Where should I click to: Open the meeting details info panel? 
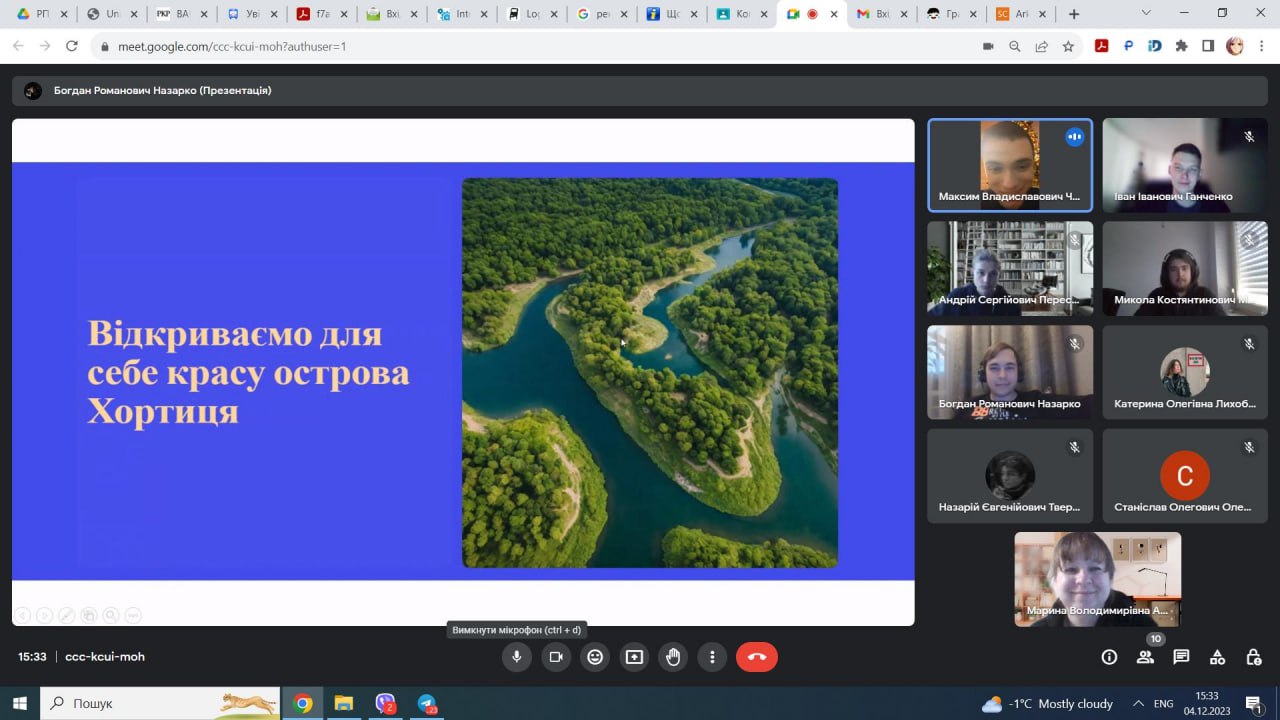[x=1109, y=657]
